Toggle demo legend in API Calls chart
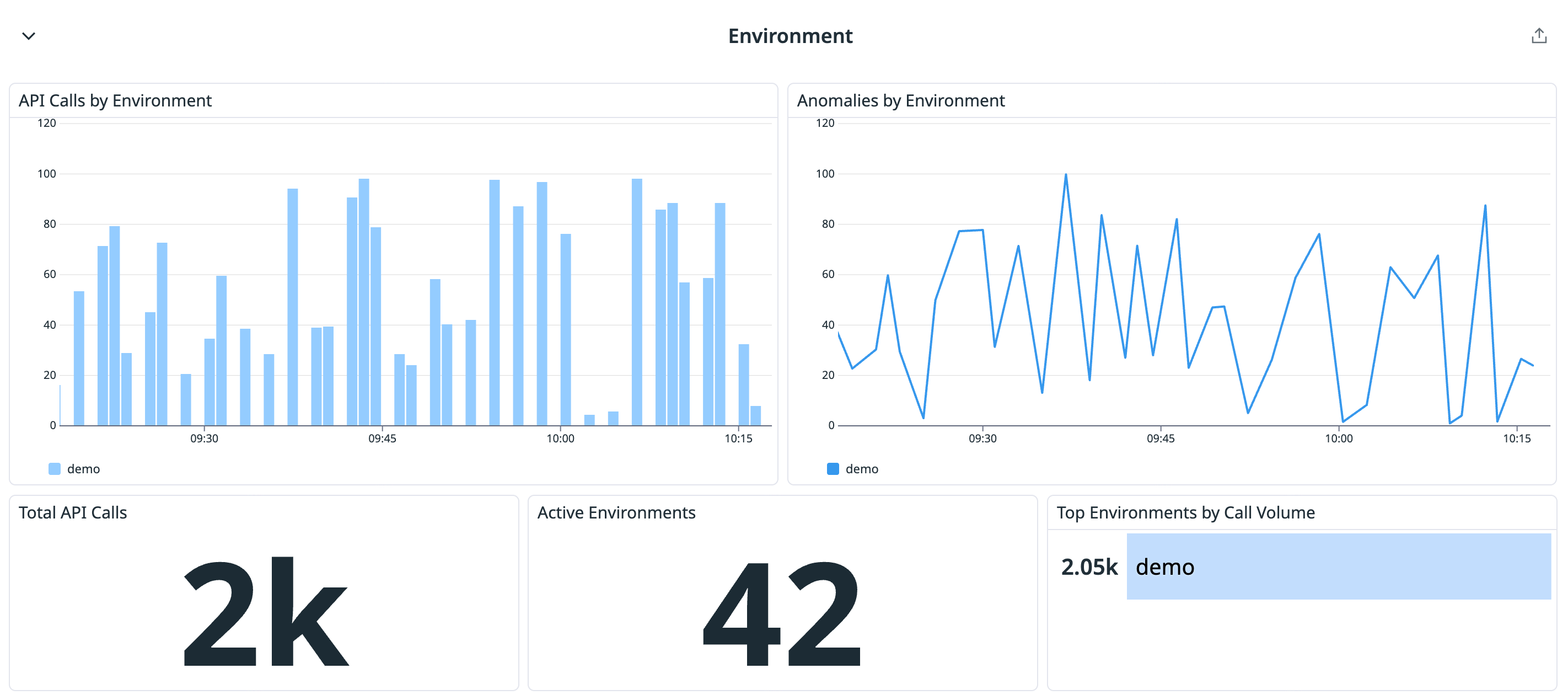The width and height of the screenshot is (1568, 695). 74,468
